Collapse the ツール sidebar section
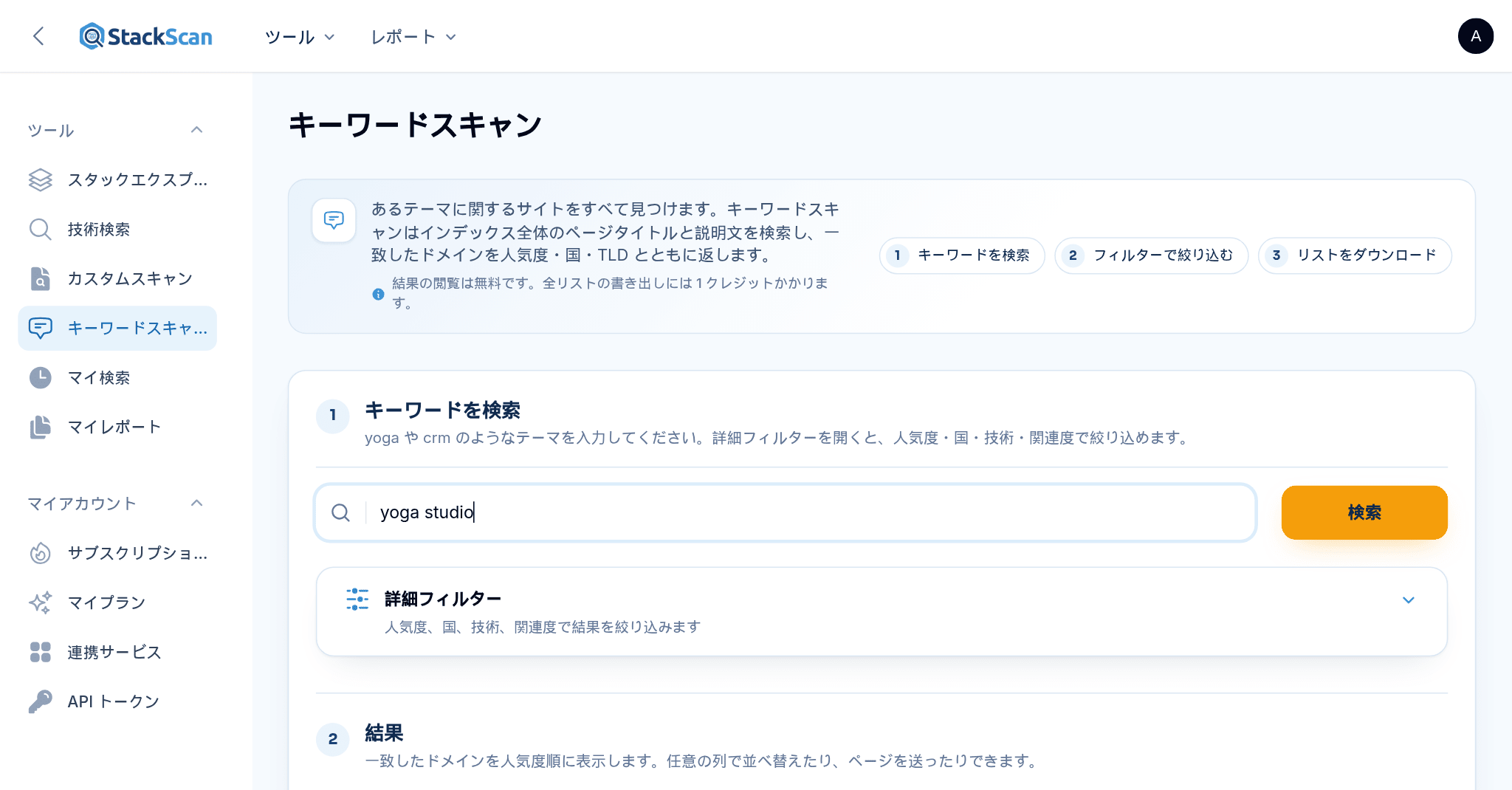The image size is (1512, 790). tap(196, 130)
